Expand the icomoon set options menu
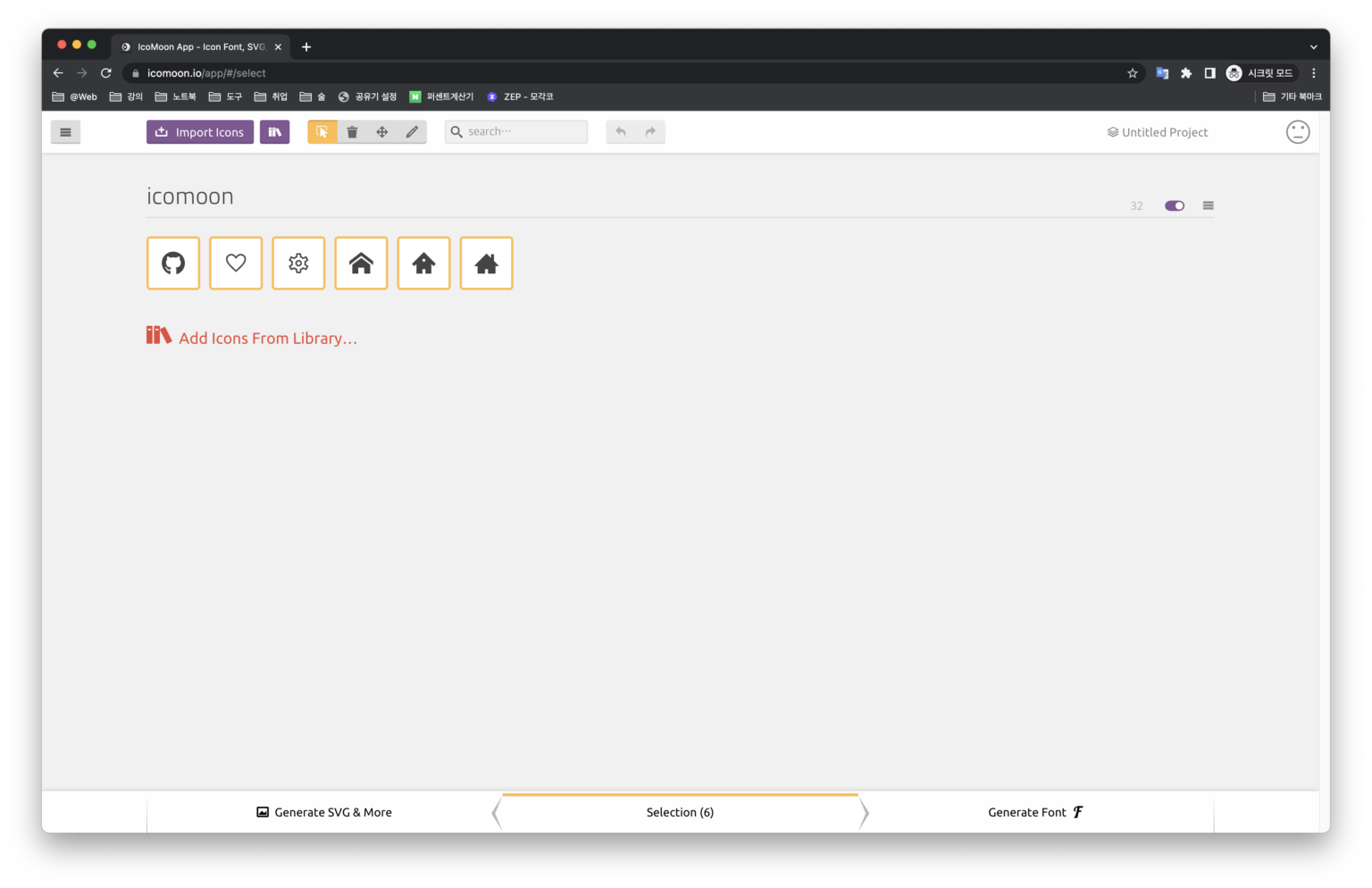The image size is (1372, 888). click(x=1208, y=205)
